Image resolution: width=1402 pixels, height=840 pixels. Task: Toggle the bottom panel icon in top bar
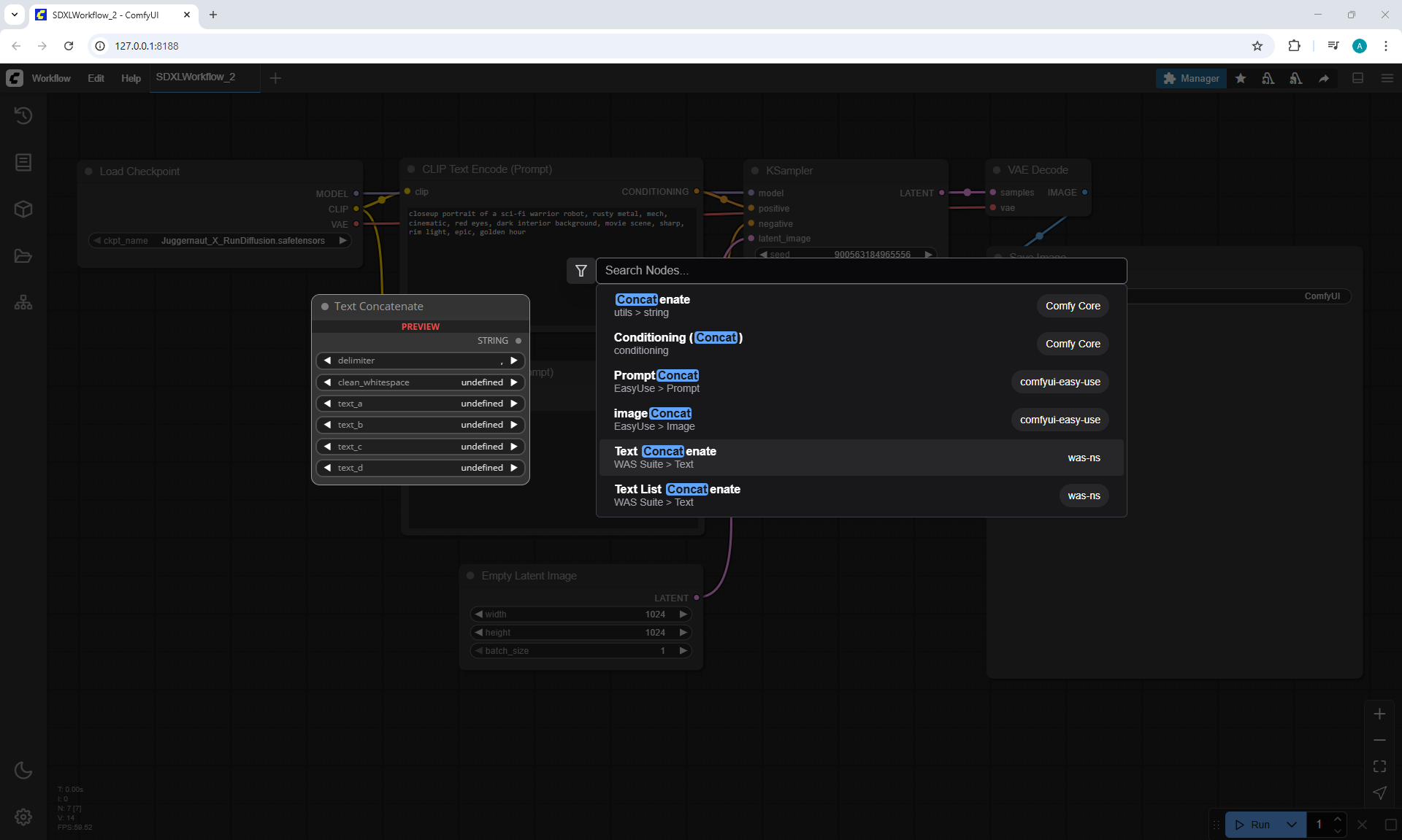(1357, 78)
